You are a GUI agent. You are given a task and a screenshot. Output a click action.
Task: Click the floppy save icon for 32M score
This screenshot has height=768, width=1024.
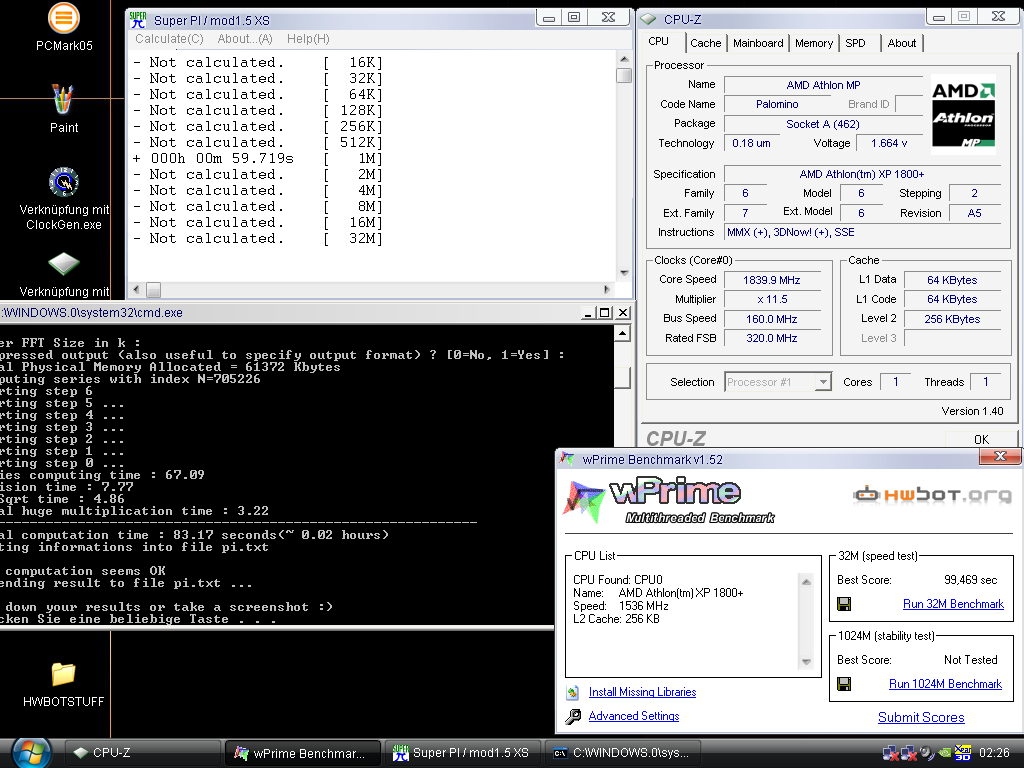(844, 604)
